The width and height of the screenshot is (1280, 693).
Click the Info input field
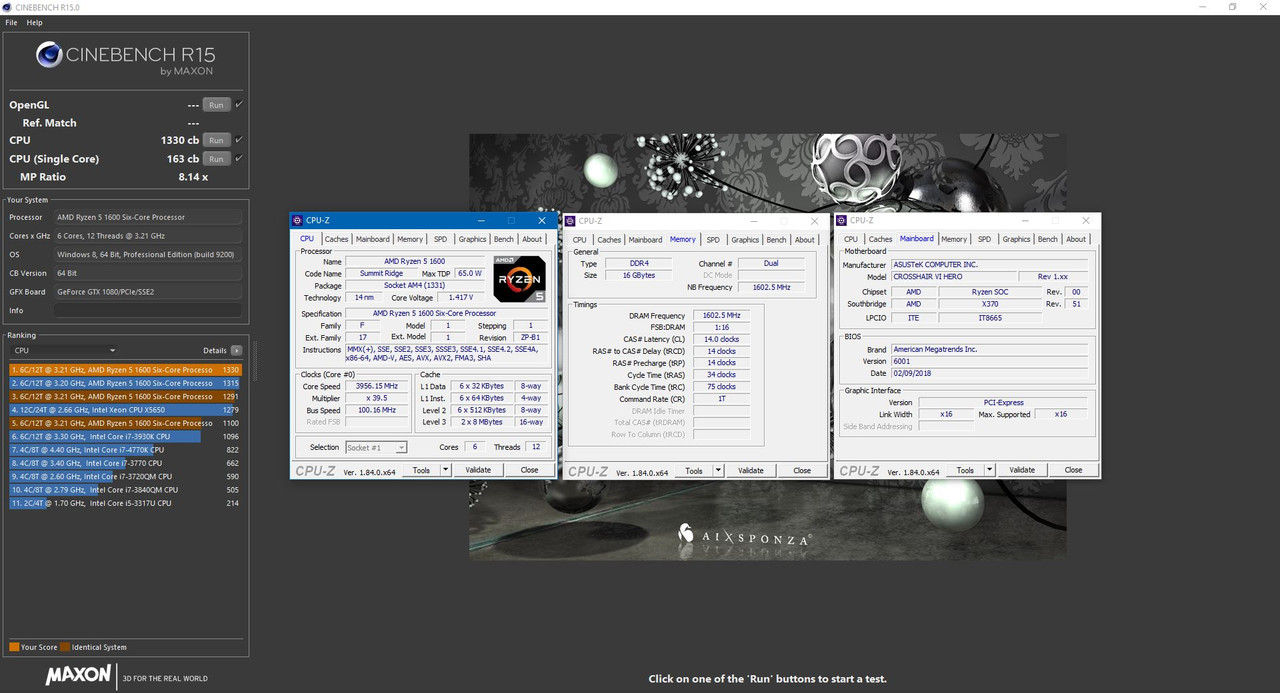[x=148, y=310]
